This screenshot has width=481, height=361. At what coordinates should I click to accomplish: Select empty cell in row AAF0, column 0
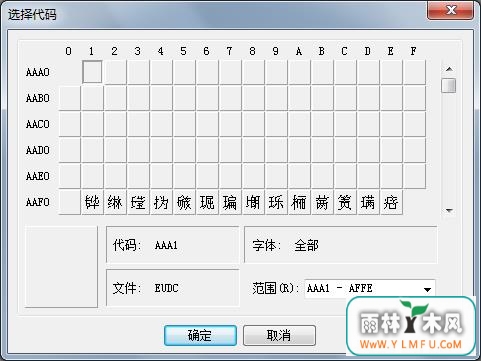pyautogui.click(x=69, y=202)
